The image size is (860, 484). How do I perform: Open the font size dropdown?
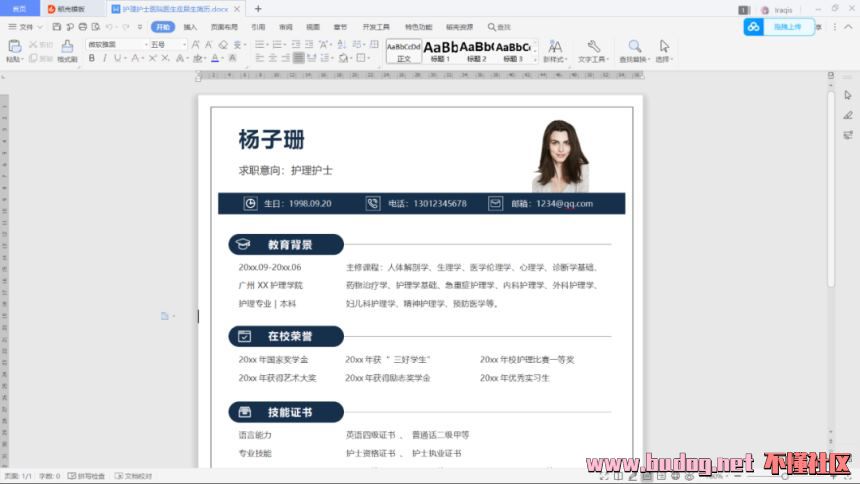pyautogui.click(x=166, y=45)
